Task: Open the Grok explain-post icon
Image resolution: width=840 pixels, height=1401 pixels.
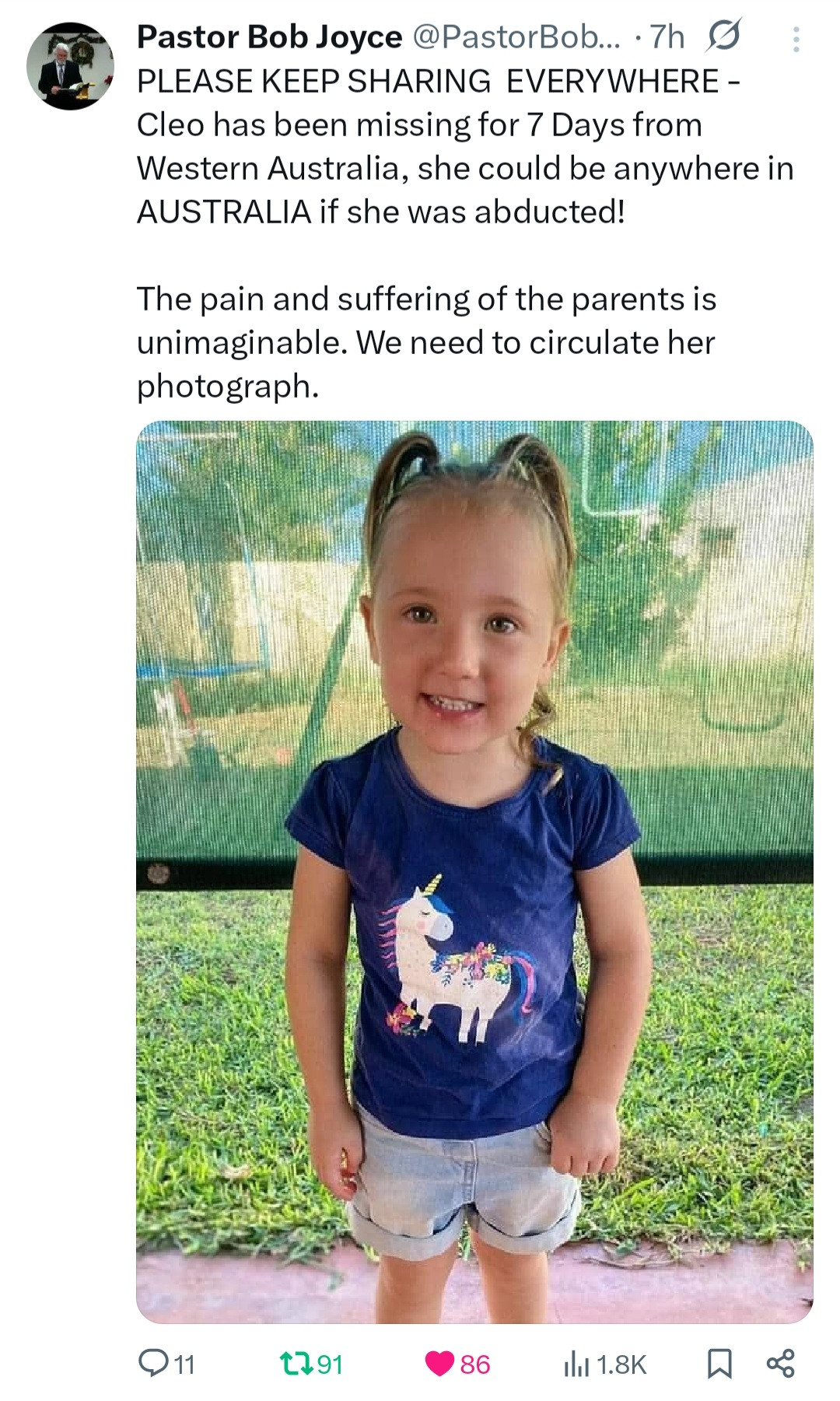Action: click(723, 36)
